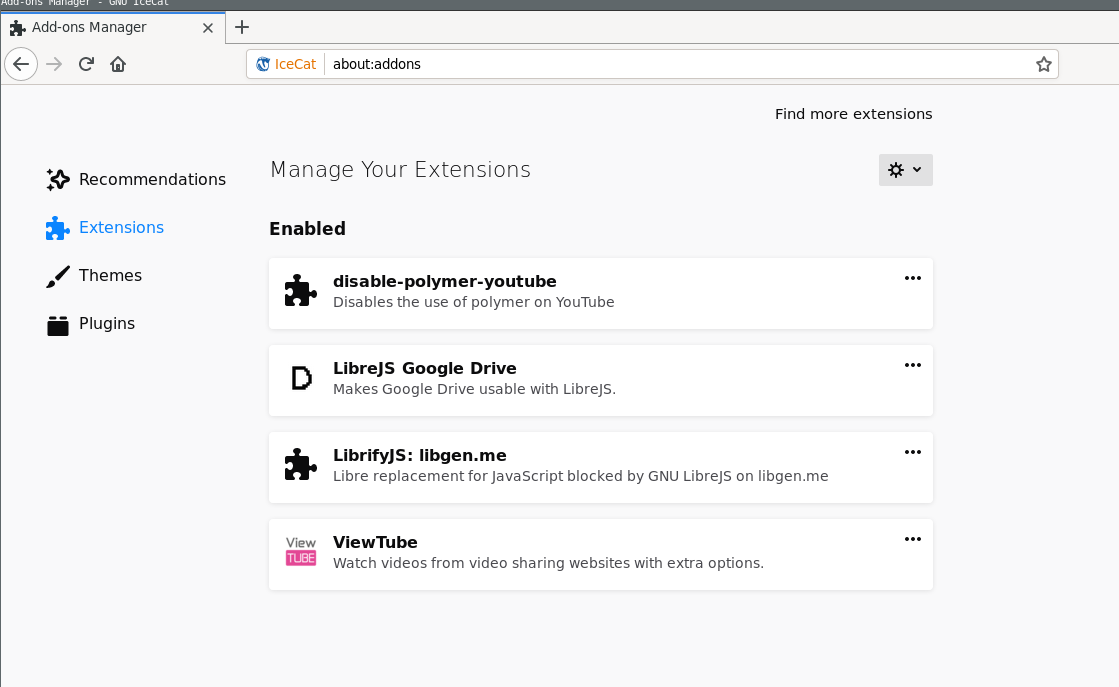Click Find more extensions
1119x687 pixels.
[854, 114]
